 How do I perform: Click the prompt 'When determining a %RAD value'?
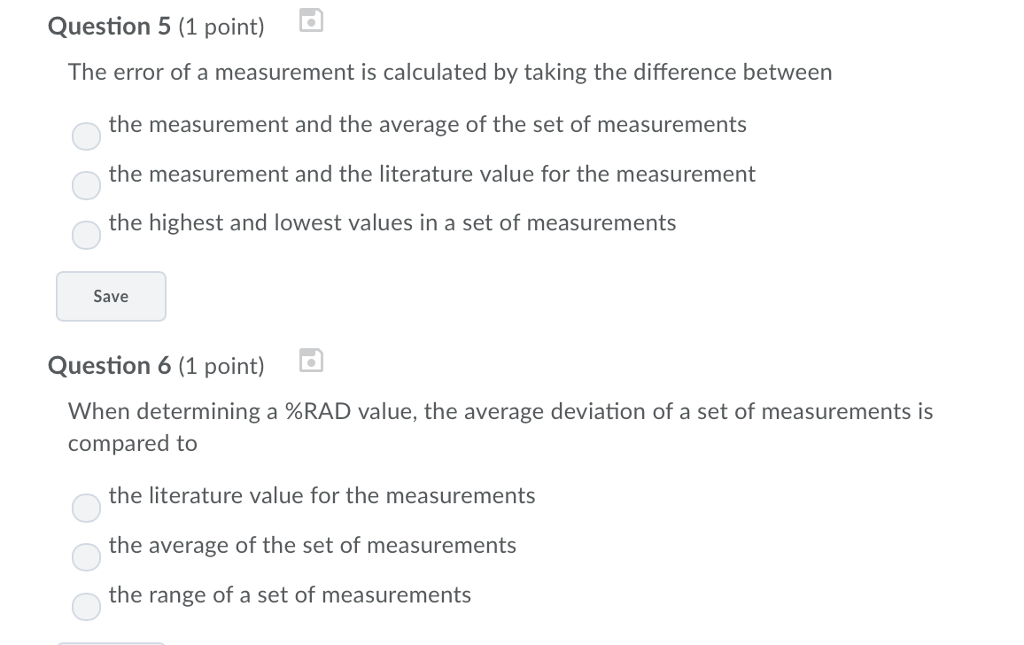(499, 412)
